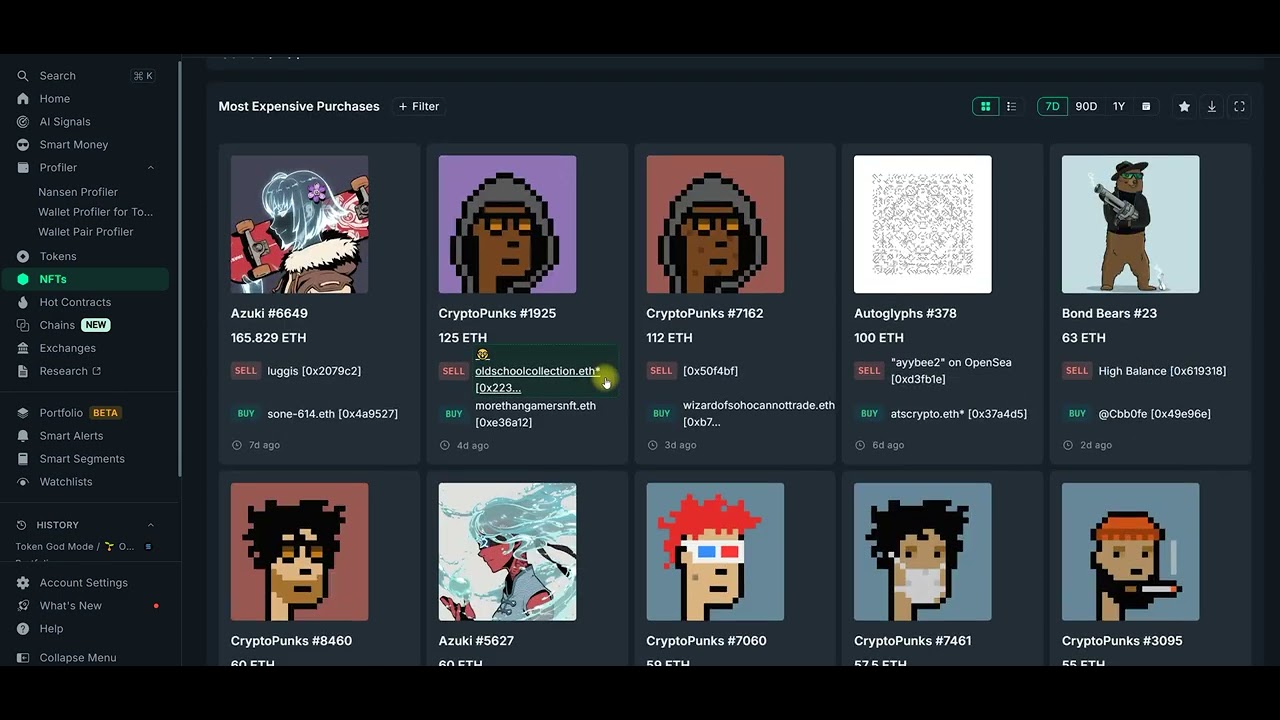Open Account Settings
Screen dimensions: 1280x720
tap(85, 583)
